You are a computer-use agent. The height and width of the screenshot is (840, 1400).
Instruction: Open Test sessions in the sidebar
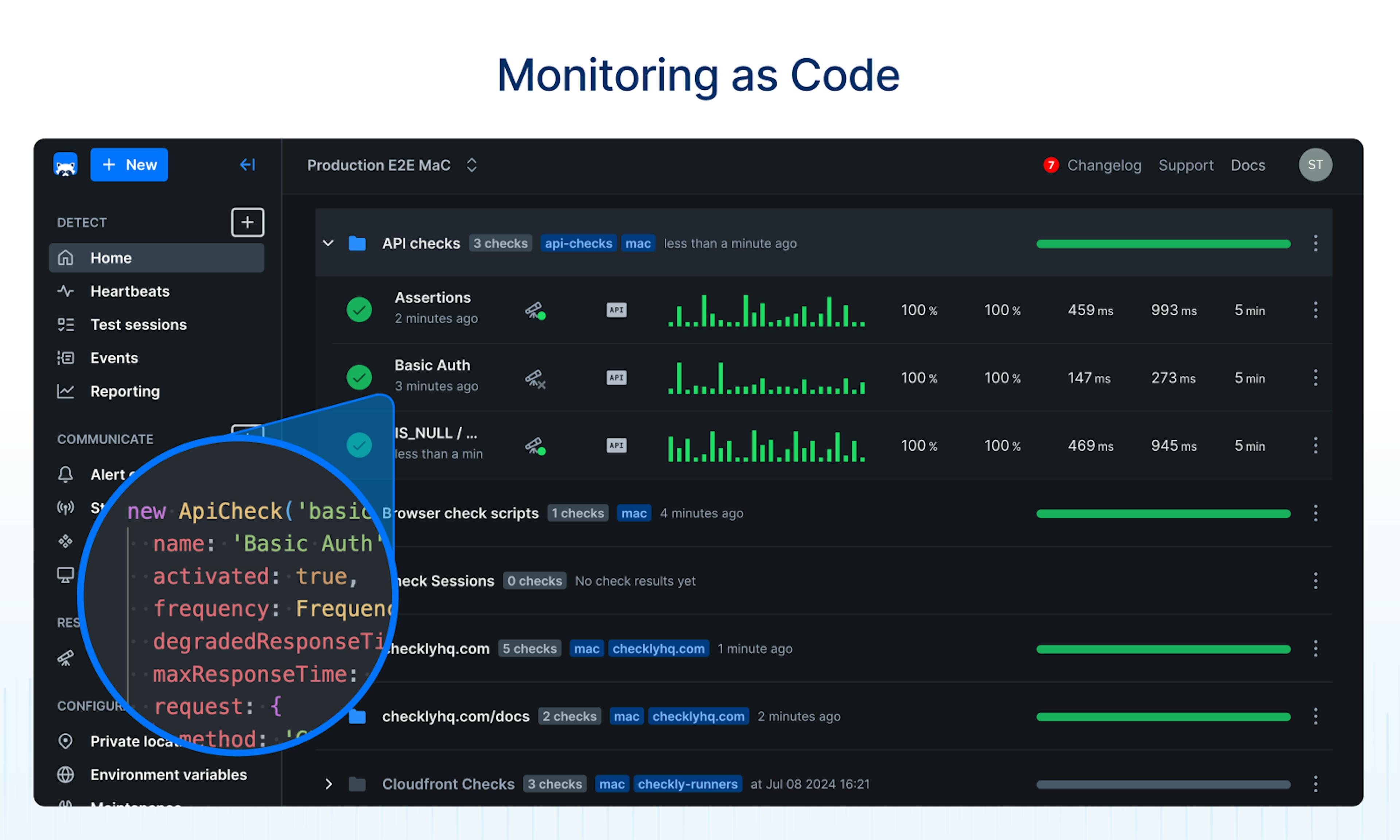click(x=138, y=324)
